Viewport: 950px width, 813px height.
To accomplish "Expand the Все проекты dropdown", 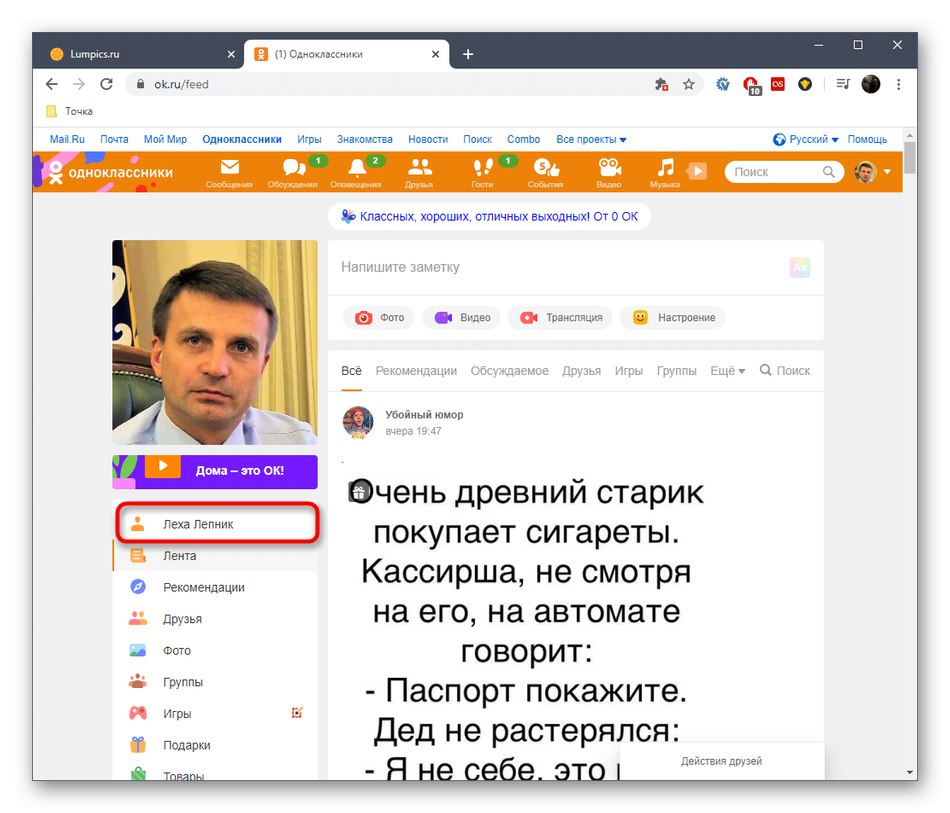I will pos(587,139).
